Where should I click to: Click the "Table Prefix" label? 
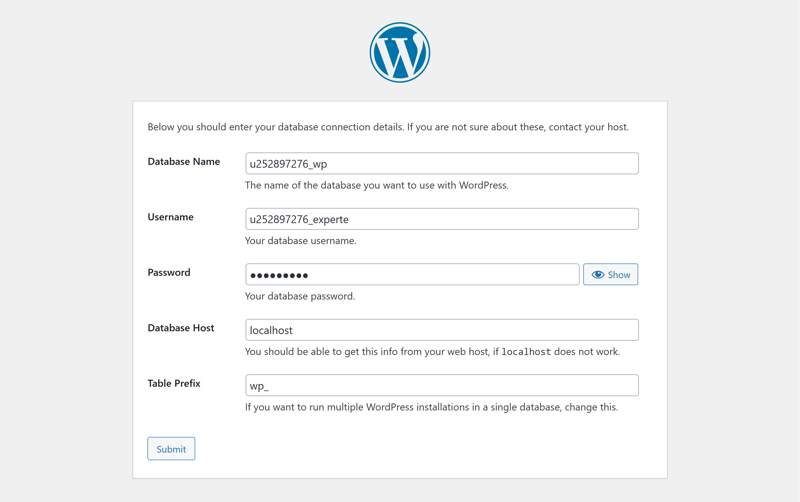174,384
